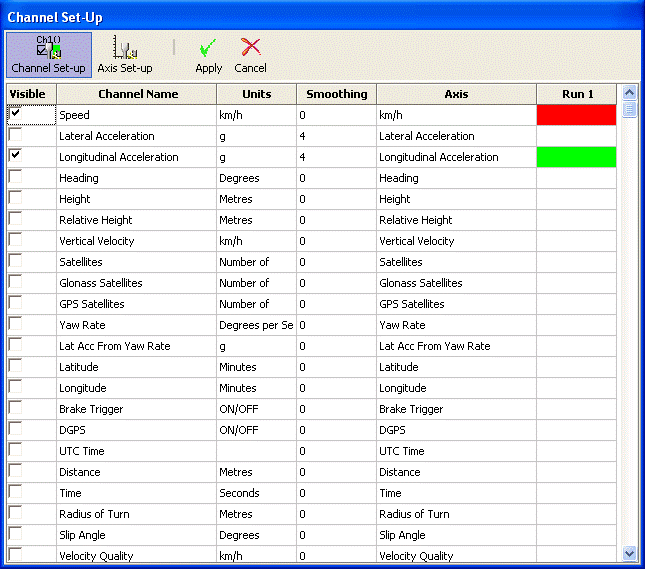Uncheck the Speed visible checkbox

tap(16, 113)
